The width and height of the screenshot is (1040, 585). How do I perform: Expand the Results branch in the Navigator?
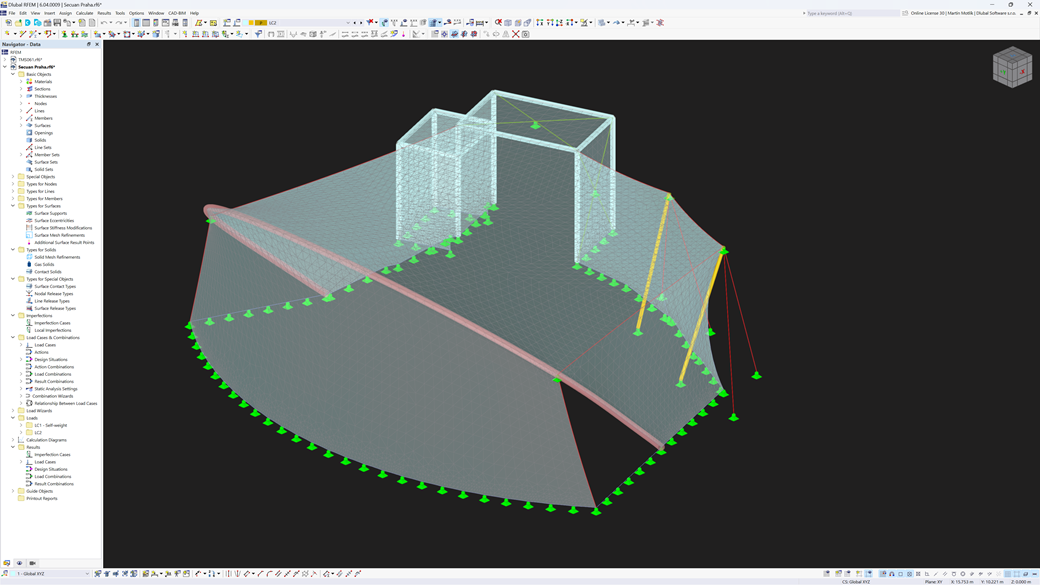click(x=13, y=447)
